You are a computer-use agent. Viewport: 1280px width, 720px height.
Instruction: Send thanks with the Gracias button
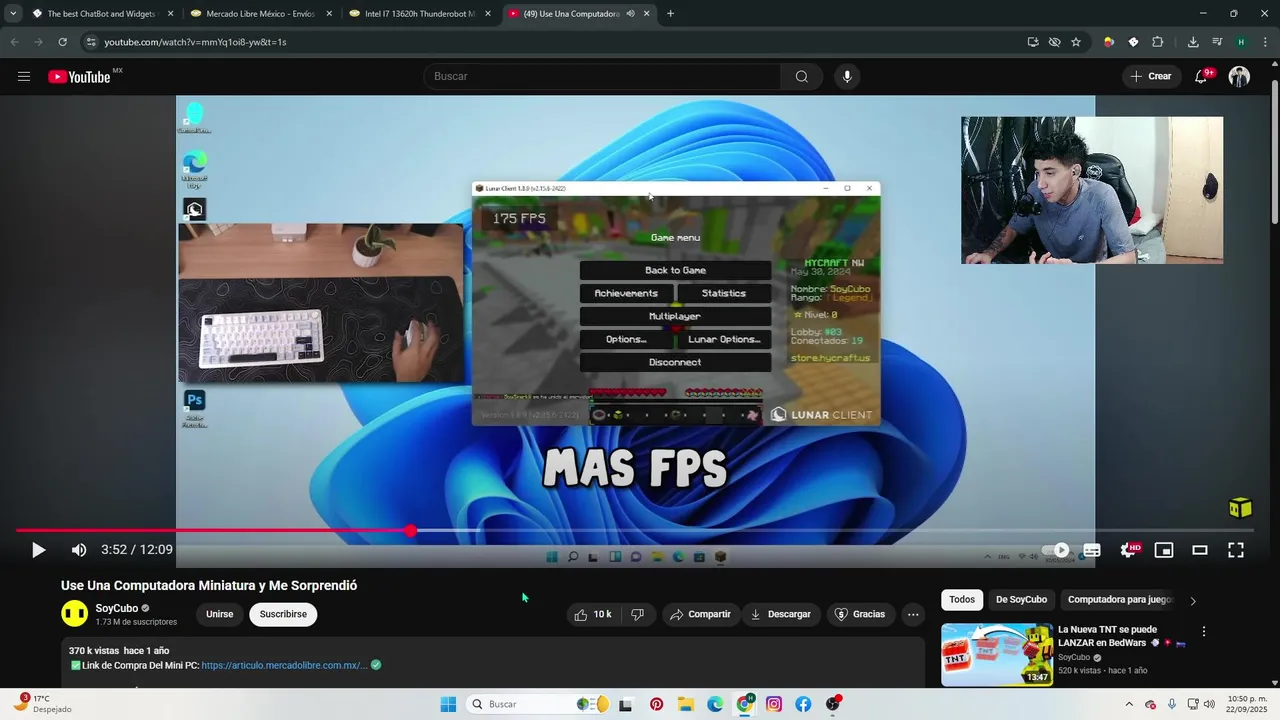(861, 614)
